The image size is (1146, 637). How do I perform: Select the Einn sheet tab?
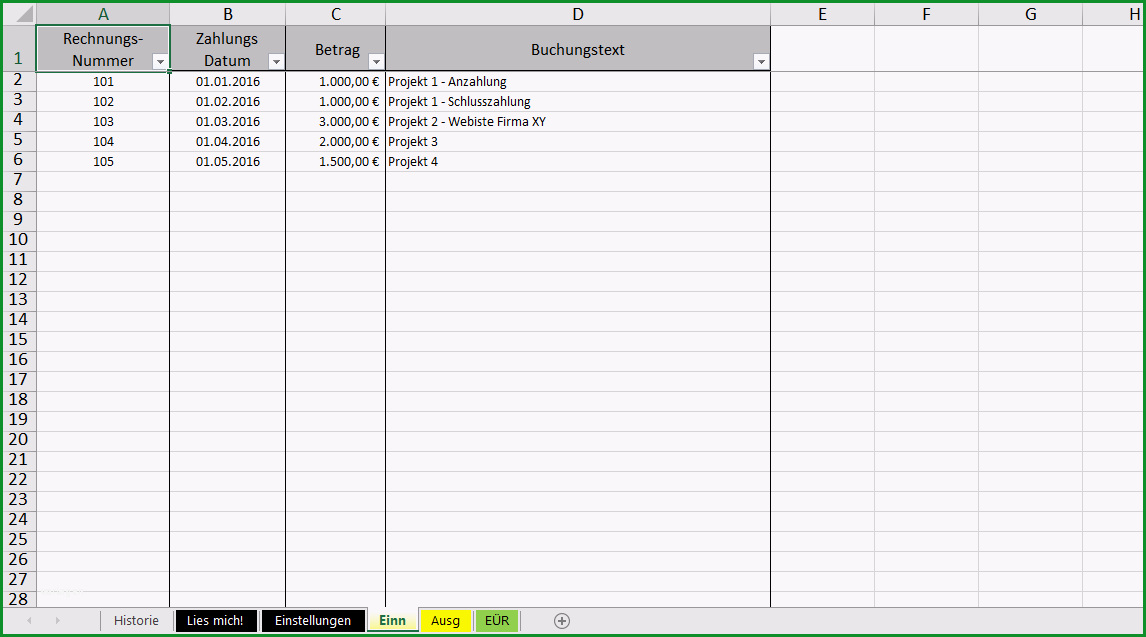coord(392,621)
